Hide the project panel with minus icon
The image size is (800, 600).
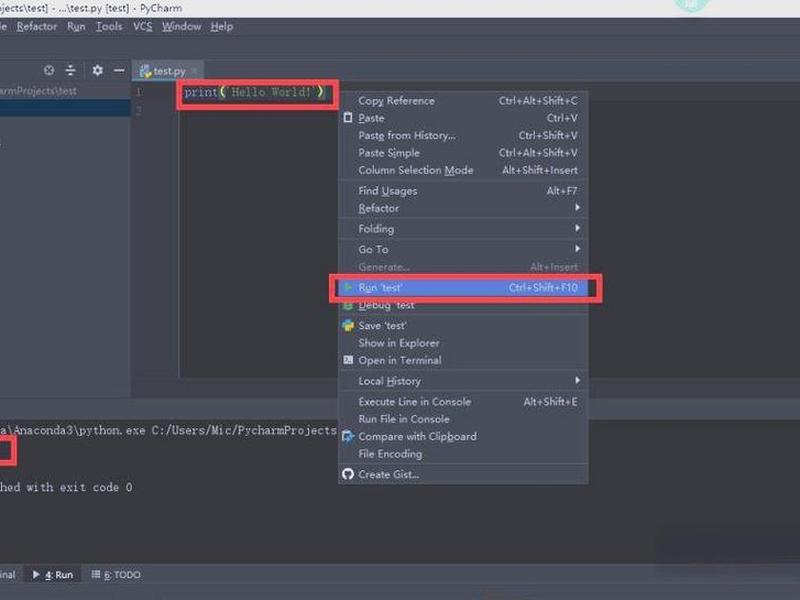[x=119, y=70]
